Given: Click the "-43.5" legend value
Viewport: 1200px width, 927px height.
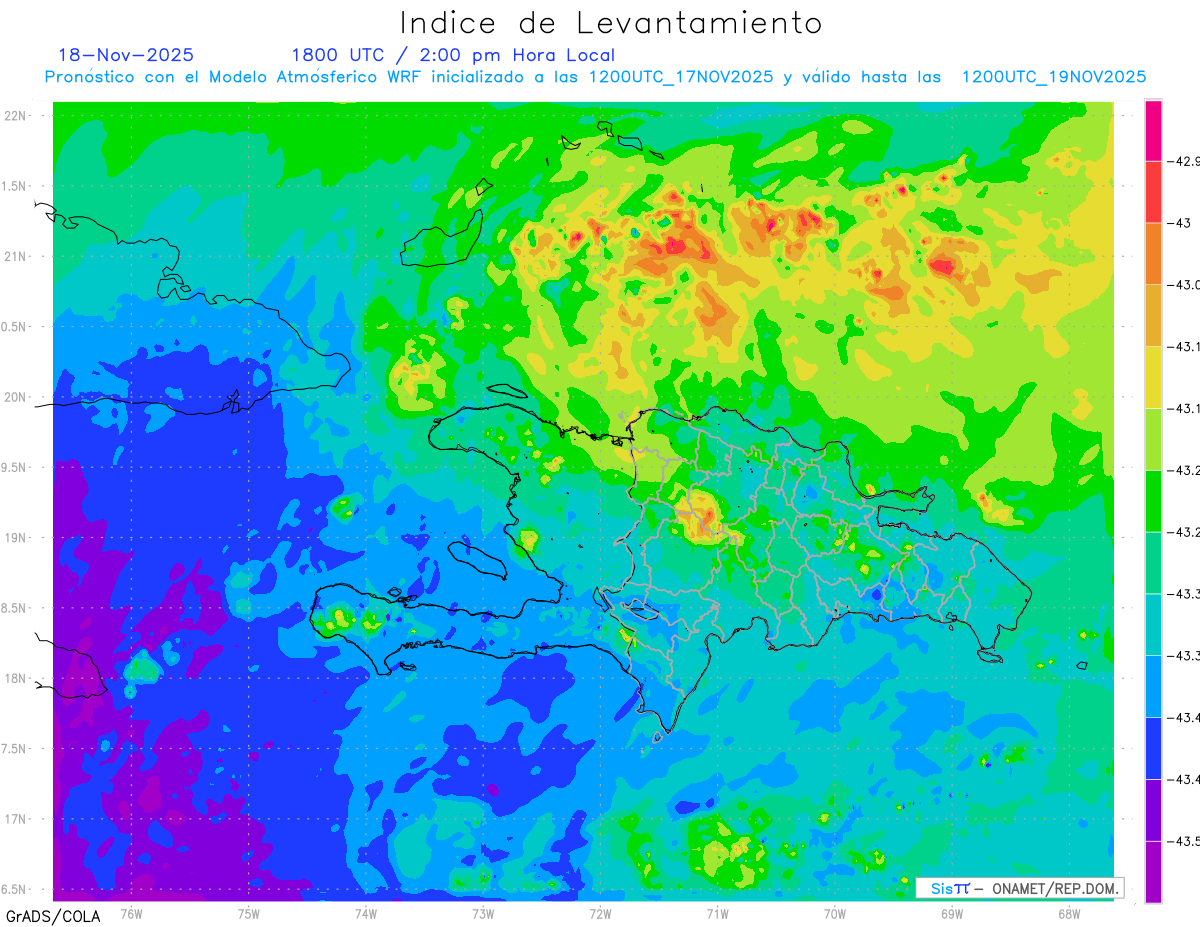Looking at the screenshot, I should 1183,841.
